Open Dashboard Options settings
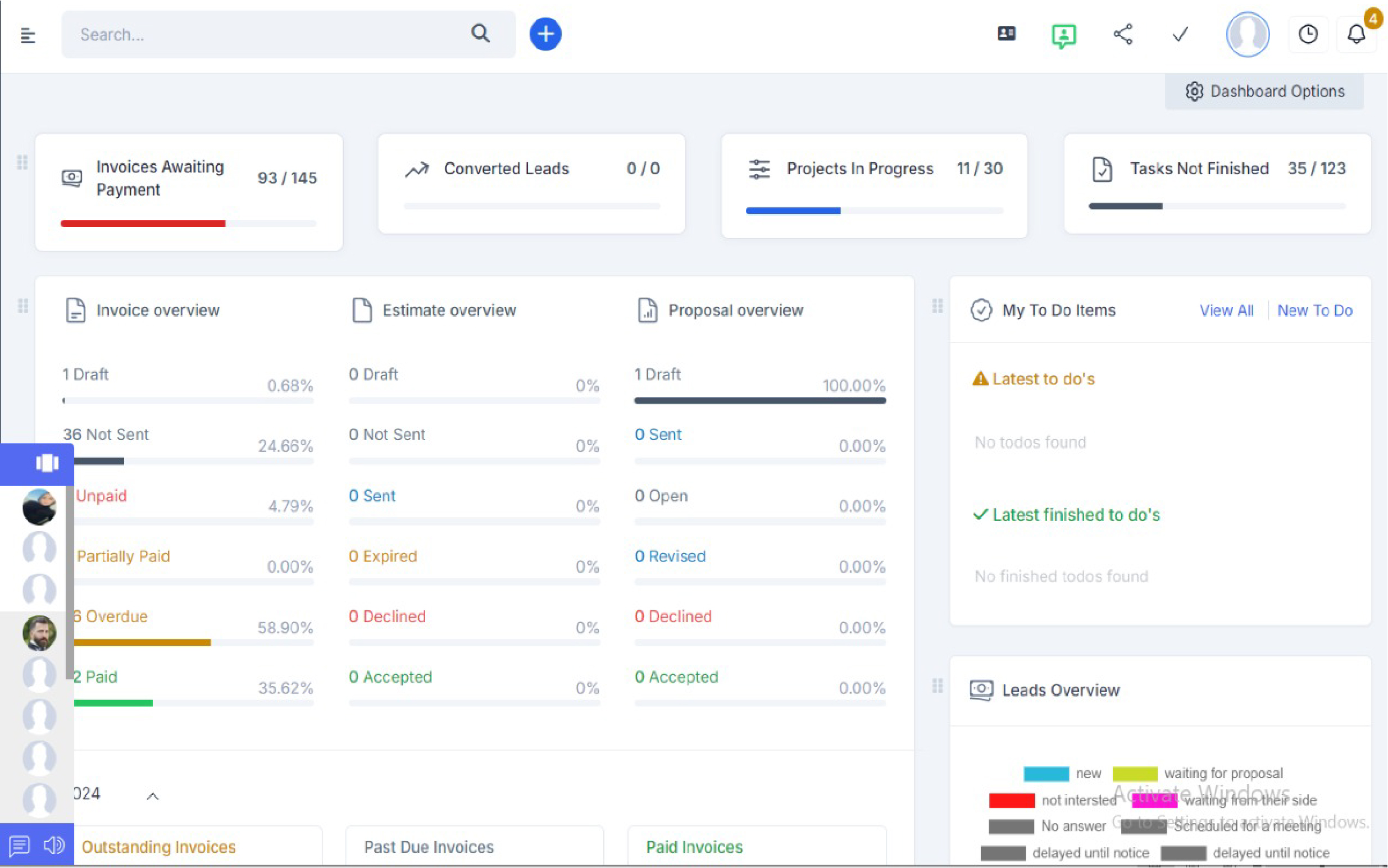This screenshot has height=868, width=1388. (1264, 92)
